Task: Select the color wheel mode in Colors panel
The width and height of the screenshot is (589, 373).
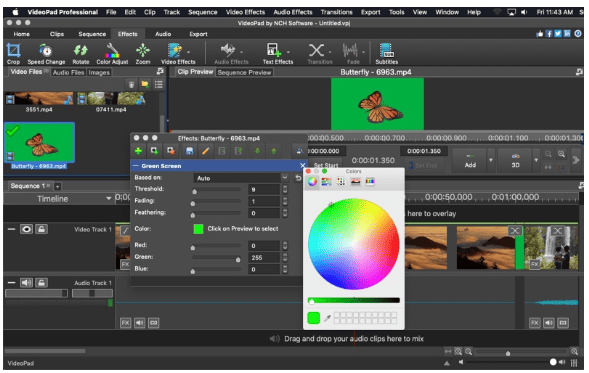Action: [x=312, y=182]
